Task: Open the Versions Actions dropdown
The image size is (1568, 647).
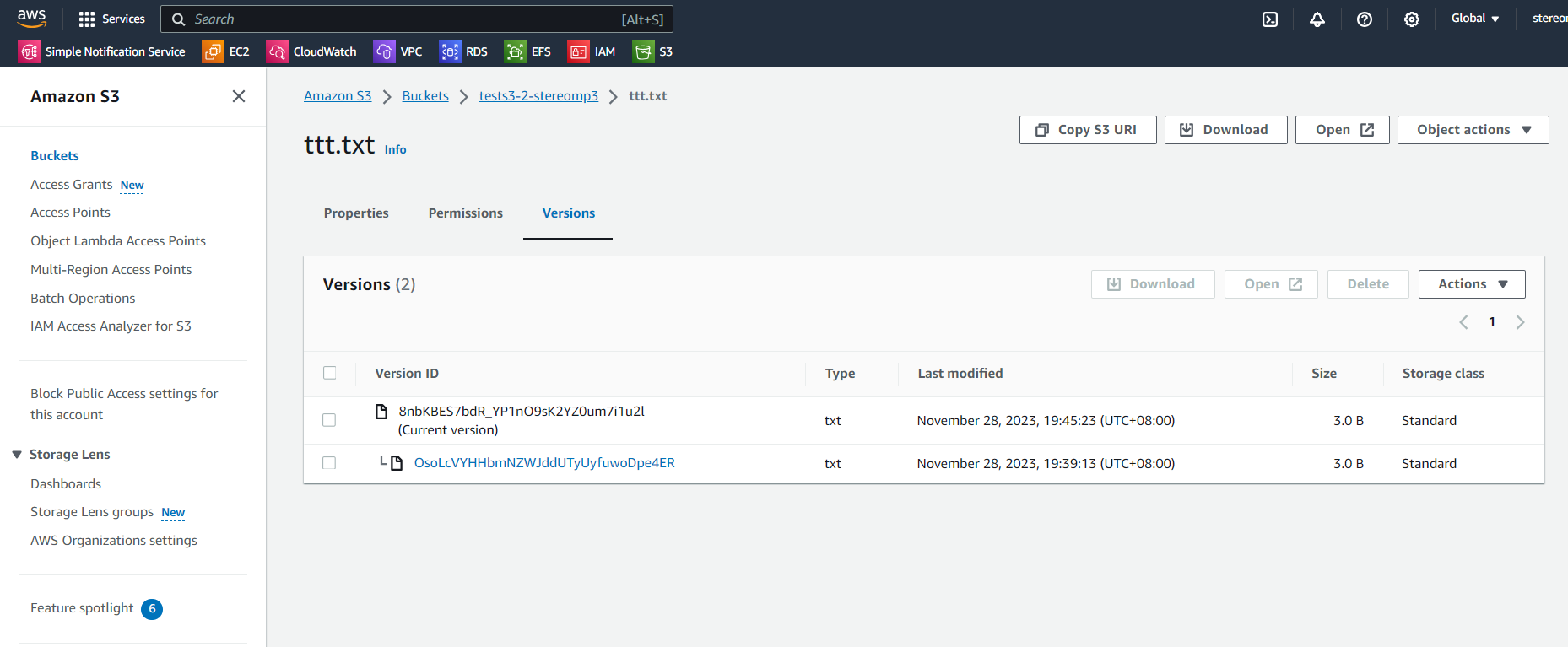Action: pos(1472,284)
